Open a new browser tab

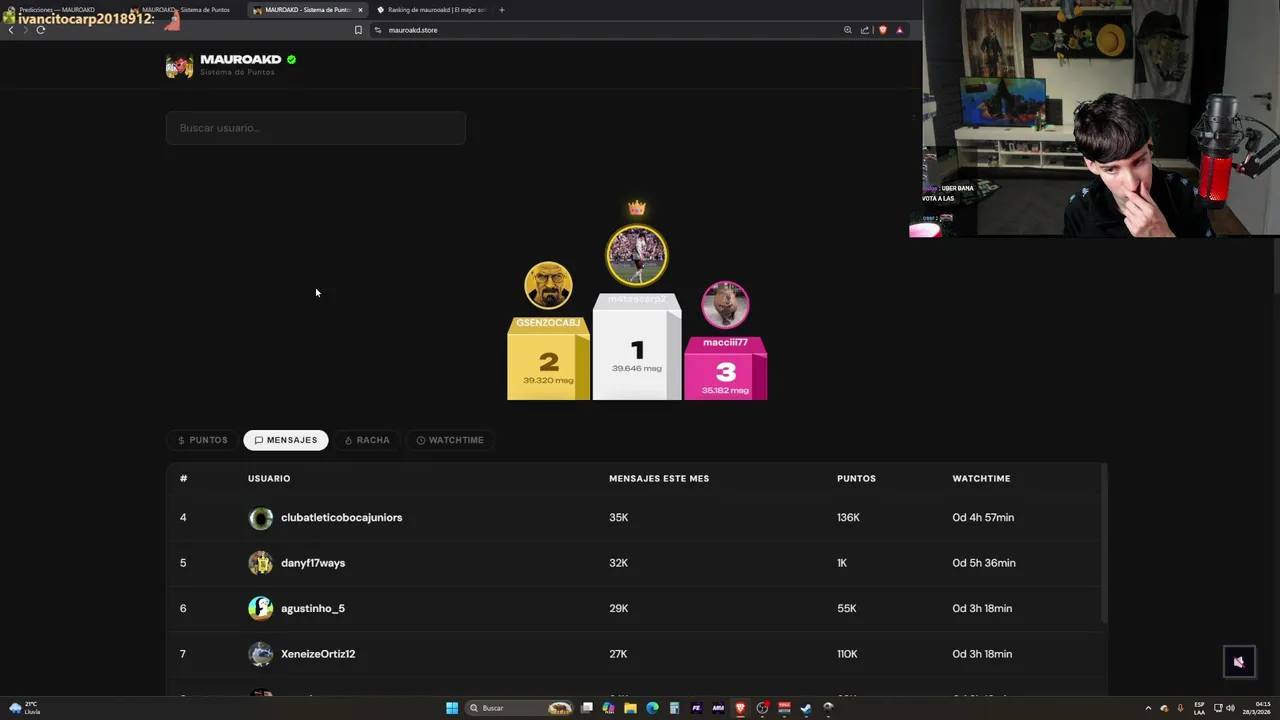pyautogui.click(x=502, y=10)
